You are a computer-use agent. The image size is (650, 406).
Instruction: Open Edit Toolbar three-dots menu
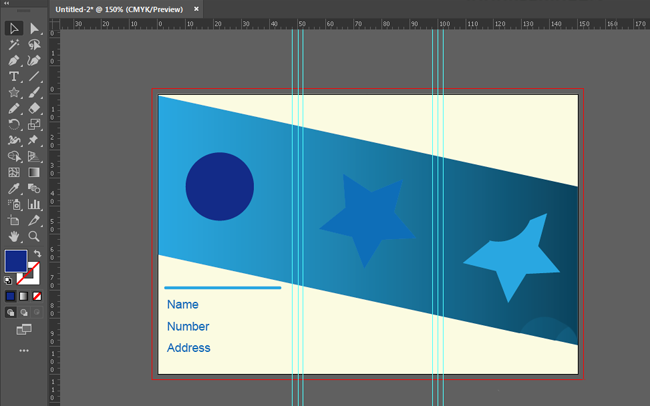pyautogui.click(x=24, y=351)
